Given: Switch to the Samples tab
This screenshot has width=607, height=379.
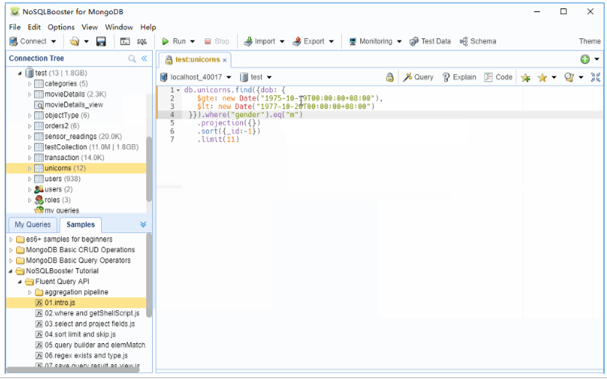Looking at the screenshot, I should [x=80, y=225].
